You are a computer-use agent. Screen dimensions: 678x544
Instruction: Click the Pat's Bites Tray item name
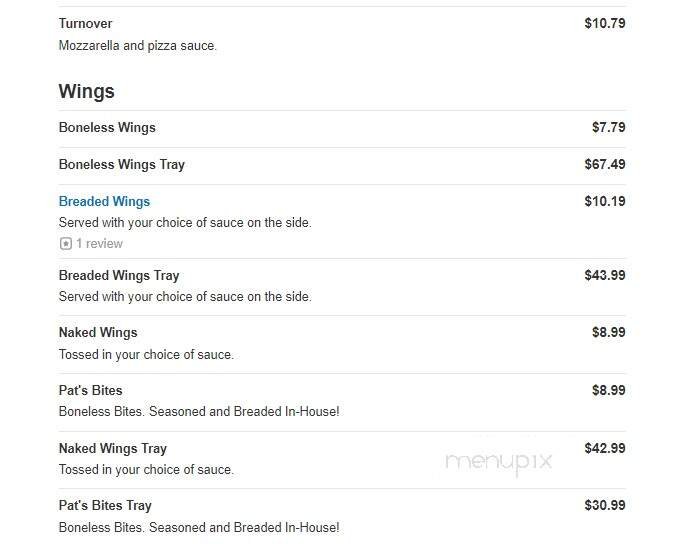(105, 505)
